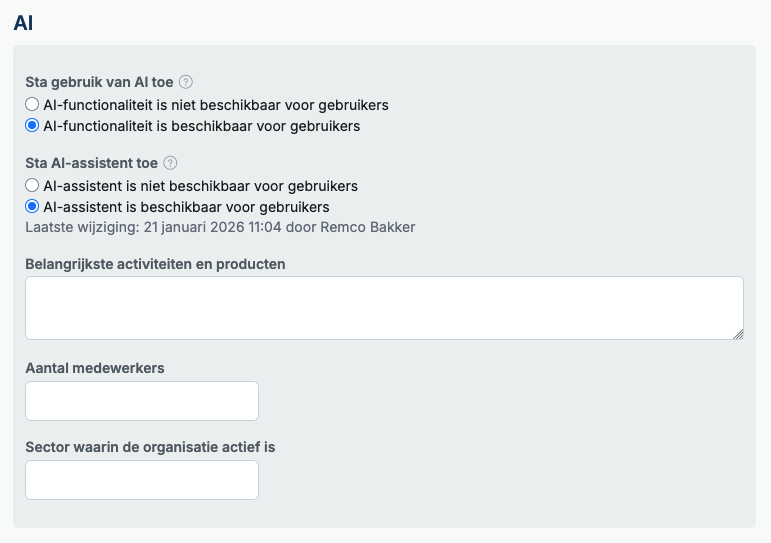Open help icon beside 'Sta AI-assistent toe'
The height and width of the screenshot is (543, 771).
[x=170, y=163]
